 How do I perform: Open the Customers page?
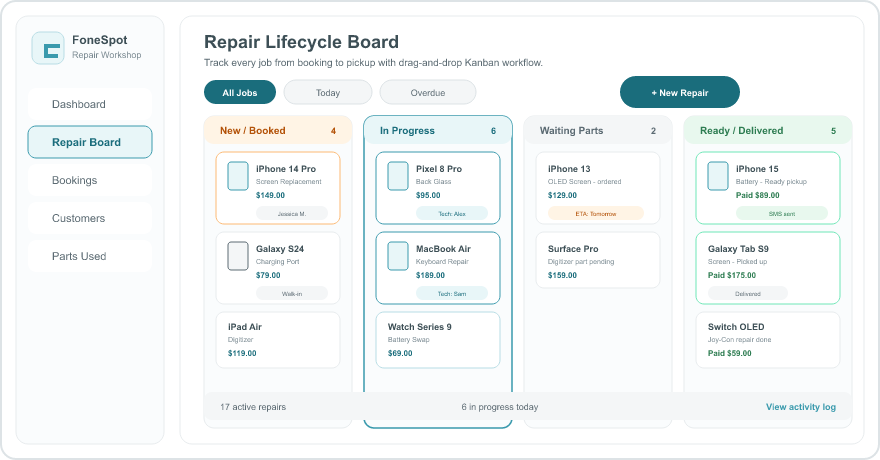point(90,218)
